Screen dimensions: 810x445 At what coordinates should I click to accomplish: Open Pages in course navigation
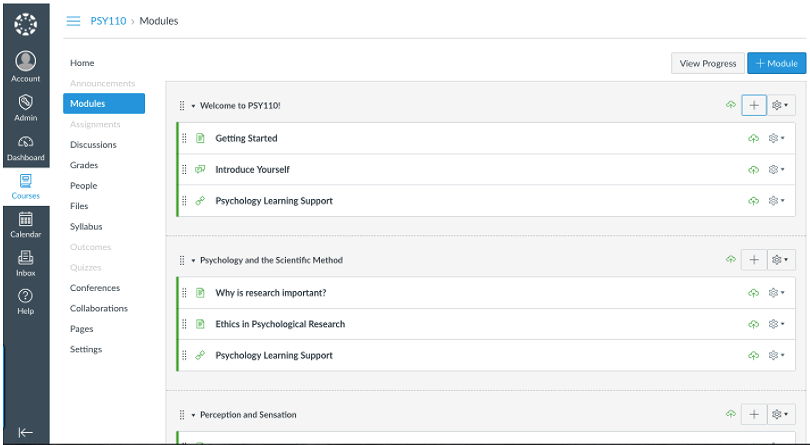[x=82, y=329]
